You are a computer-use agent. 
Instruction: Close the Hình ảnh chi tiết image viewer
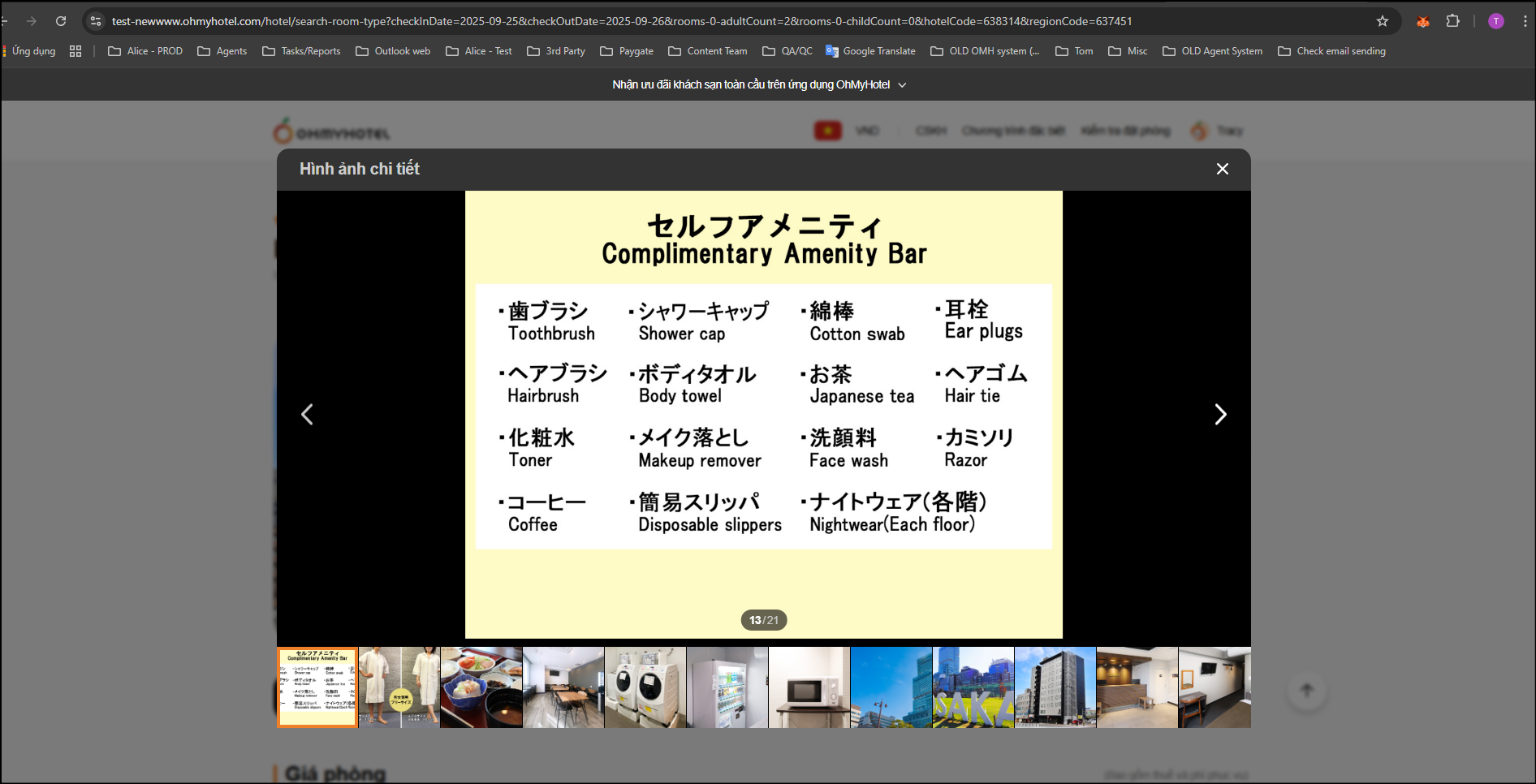[1222, 169]
